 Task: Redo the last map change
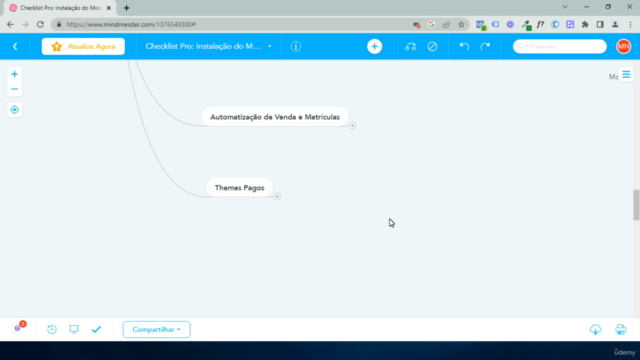485,47
